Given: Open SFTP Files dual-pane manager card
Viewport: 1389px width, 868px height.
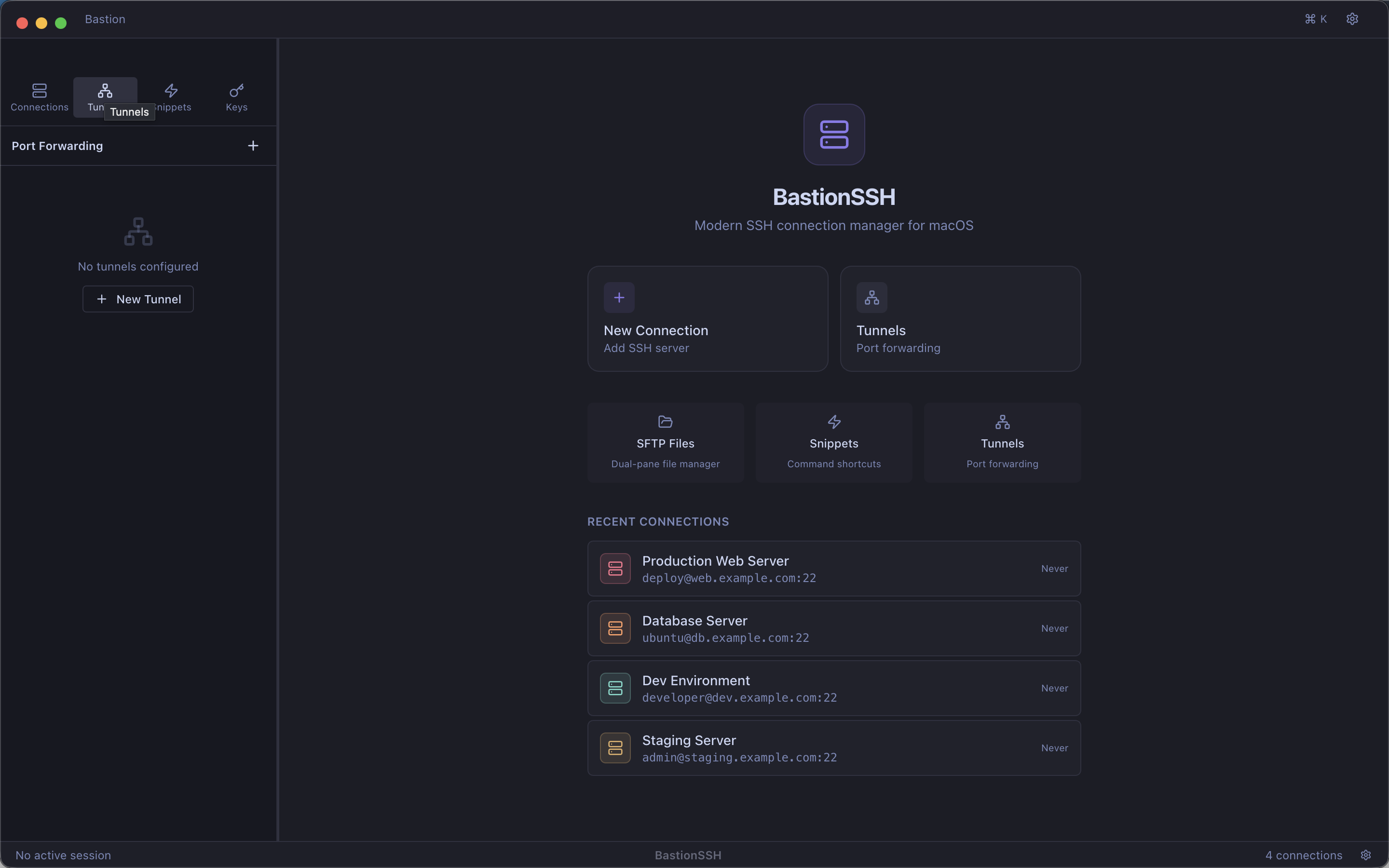Looking at the screenshot, I should (x=665, y=442).
